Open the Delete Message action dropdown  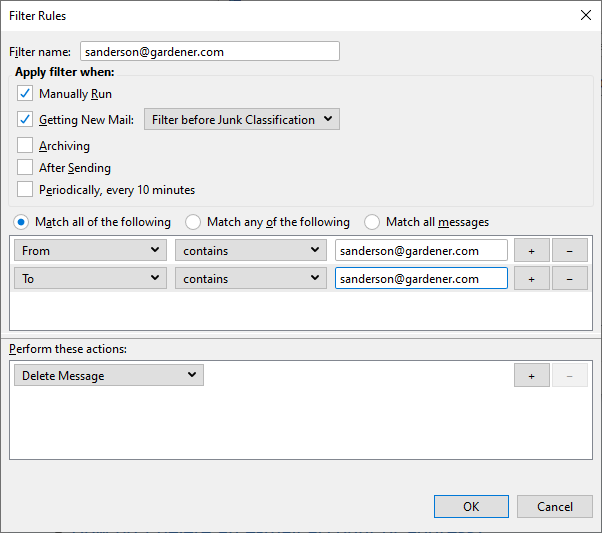click(x=109, y=376)
